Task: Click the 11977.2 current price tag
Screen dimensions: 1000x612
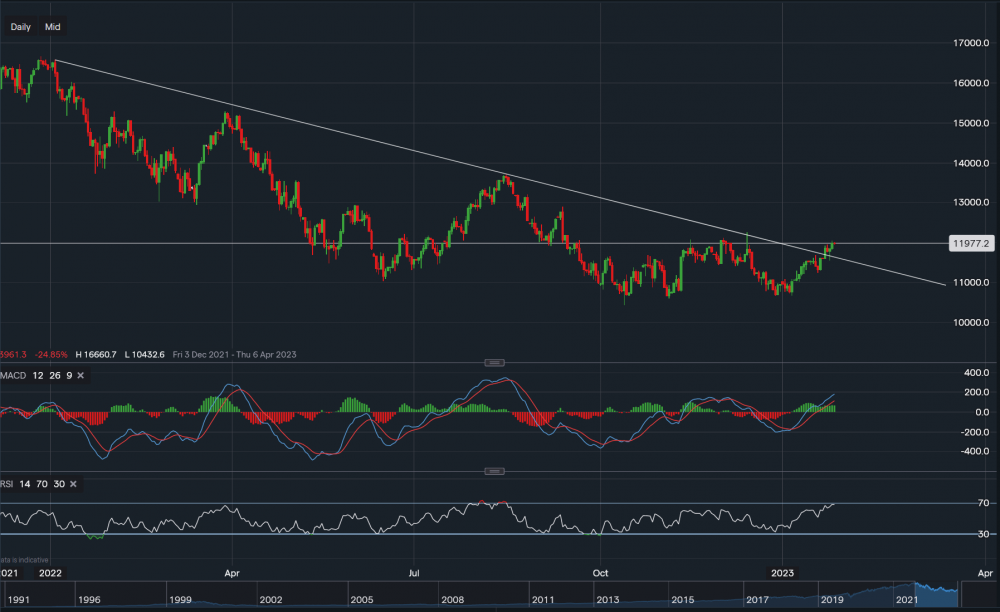Action: (971, 243)
